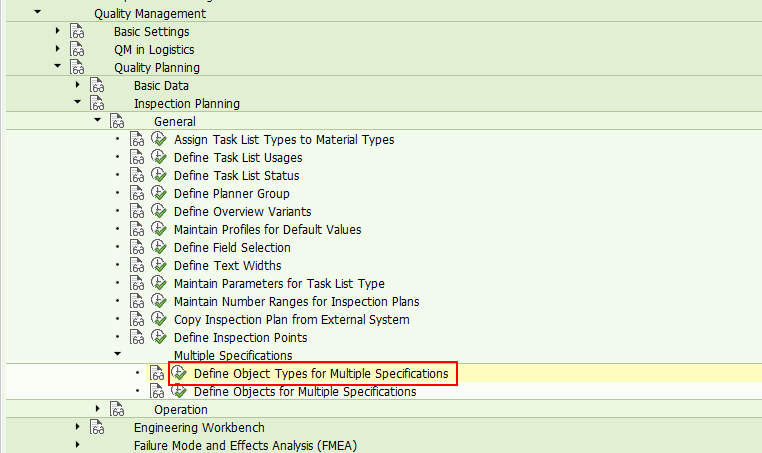Image resolution: width=762 pixels, height=453 pixels.
Task: Open Assign Task List Types to Material Types
Action: click(284, 140)
